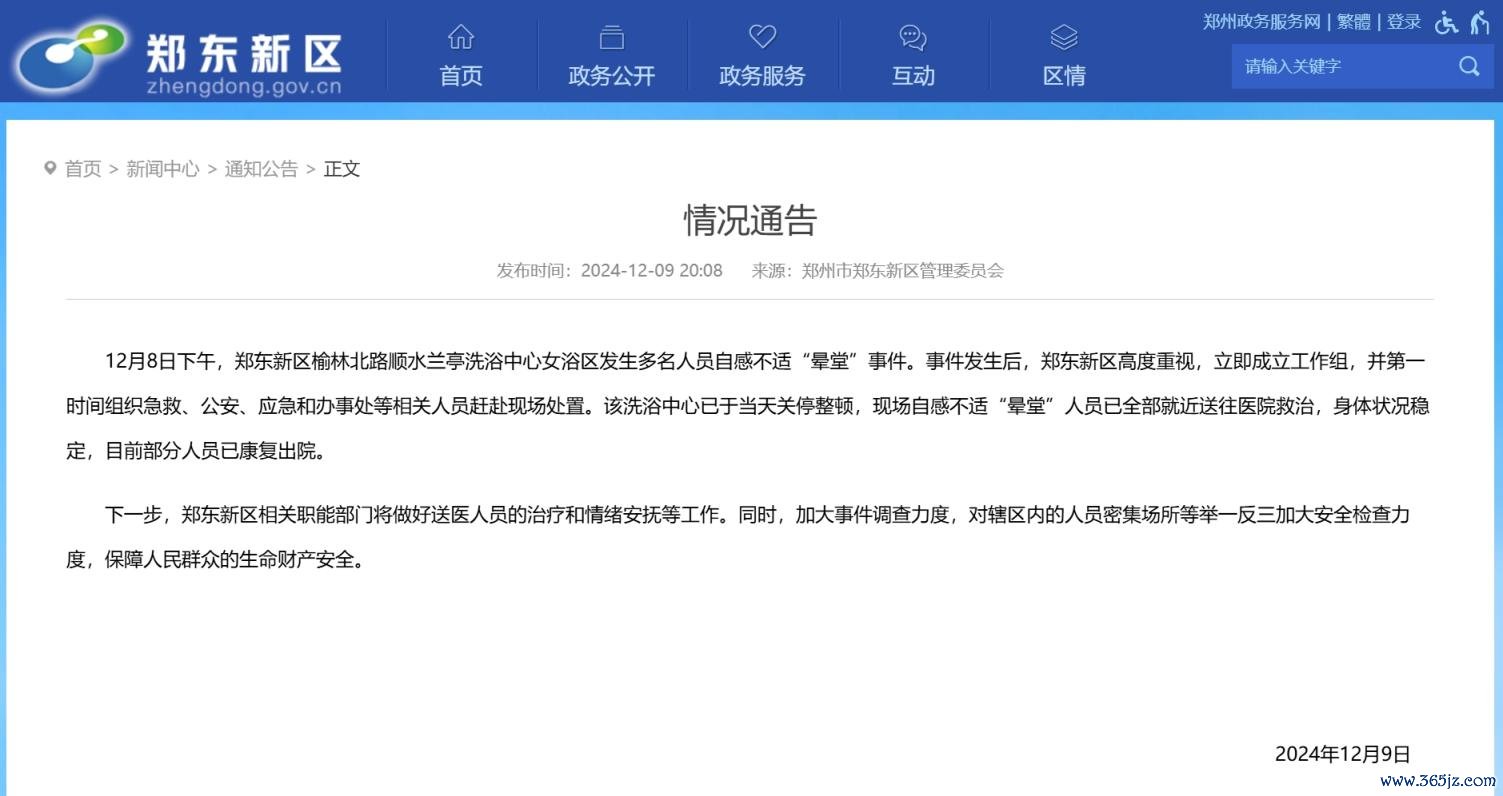Open the 政务公开 navigation menu
This screenshot has width=1503, height=796.
611,76
